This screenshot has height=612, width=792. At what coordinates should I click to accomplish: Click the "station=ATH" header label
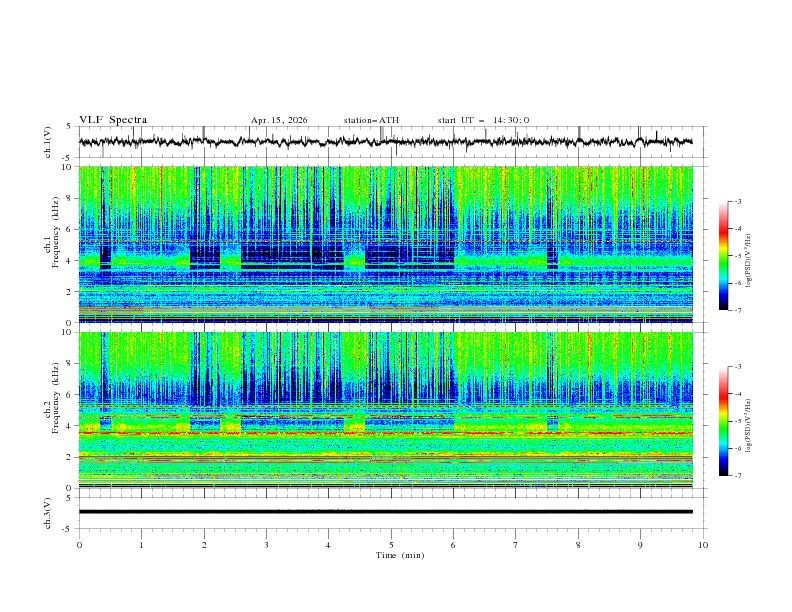pyautogui.click(x=371, y=120)
